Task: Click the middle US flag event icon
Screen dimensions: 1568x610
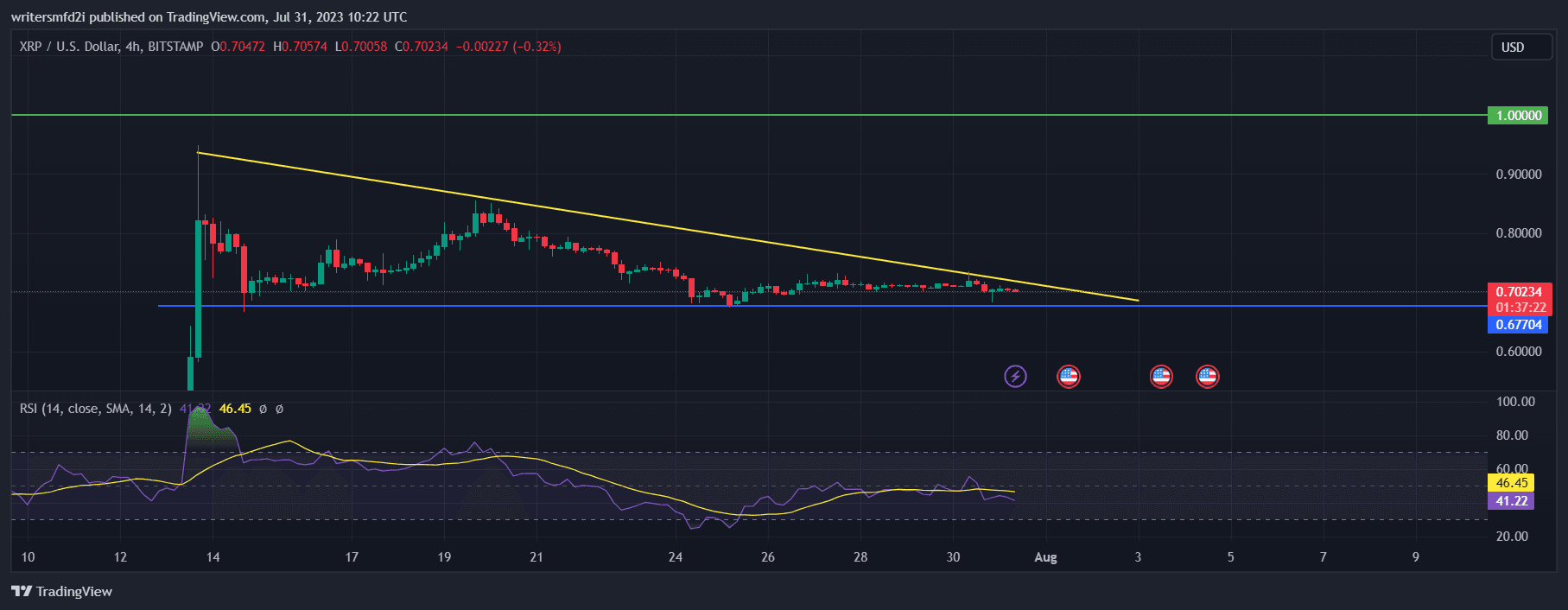Action: (1161, 376)
